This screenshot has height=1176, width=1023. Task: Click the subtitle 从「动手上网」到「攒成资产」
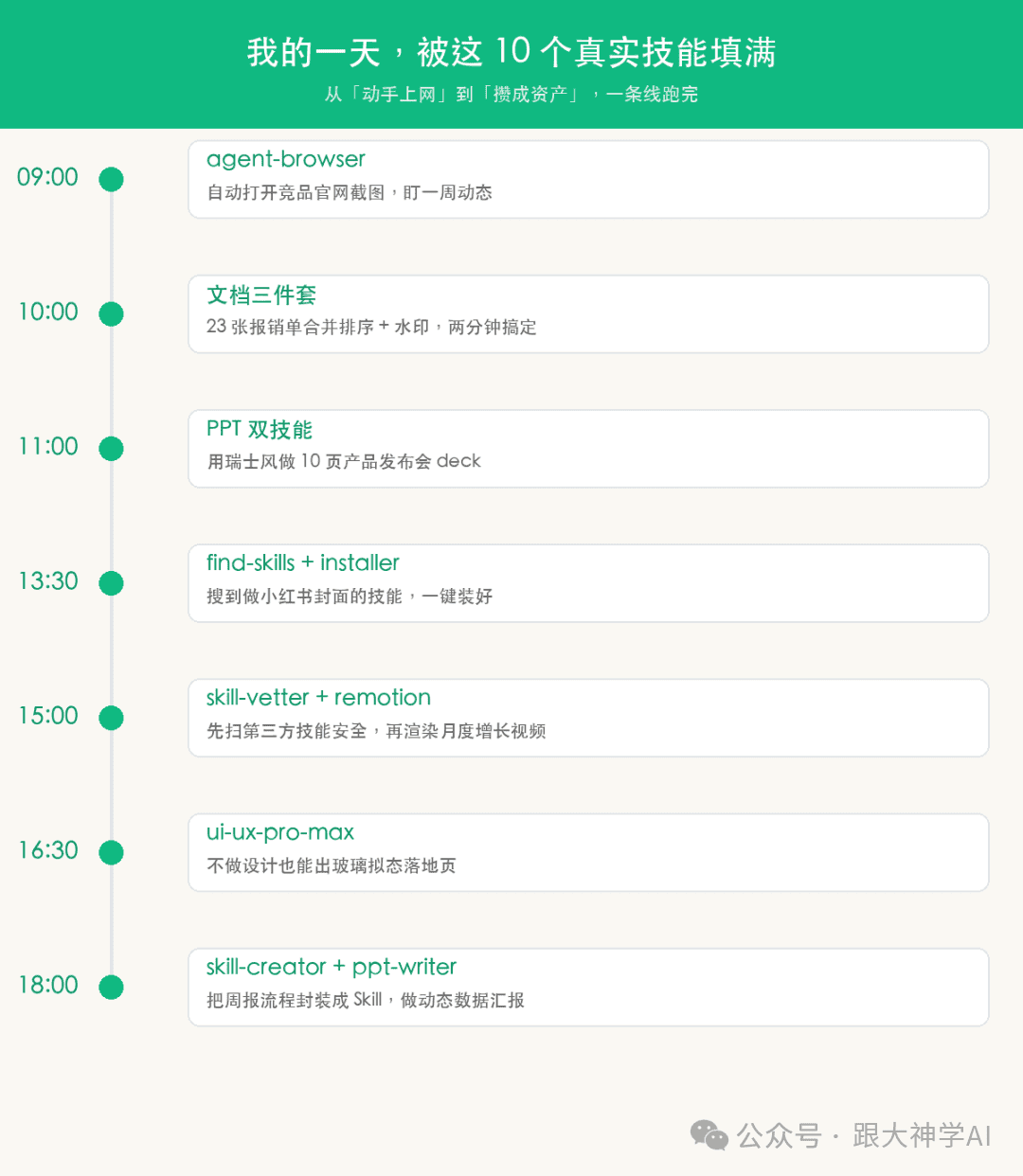[x=452, y=94]
